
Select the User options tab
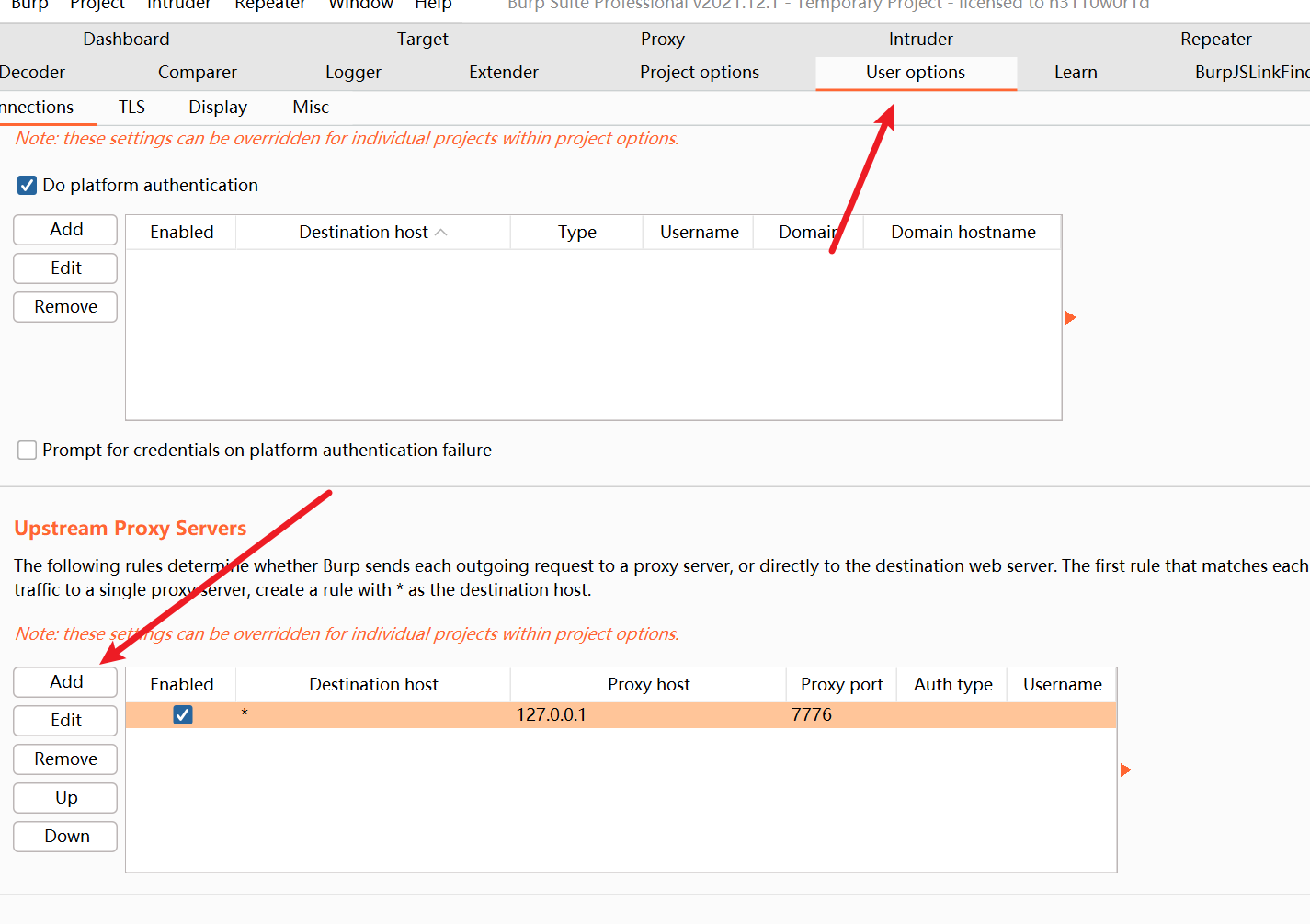916,73
